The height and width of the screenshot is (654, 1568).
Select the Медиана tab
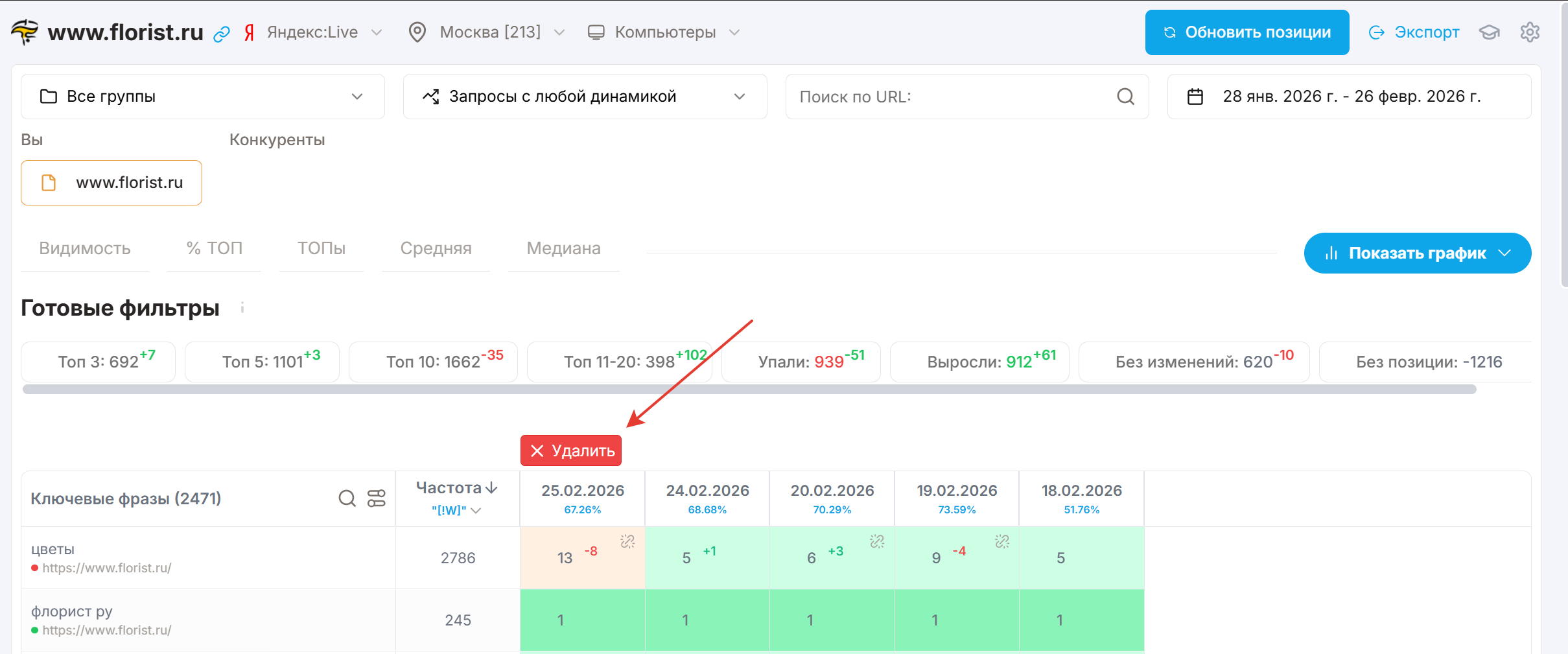tap(563, 248)
